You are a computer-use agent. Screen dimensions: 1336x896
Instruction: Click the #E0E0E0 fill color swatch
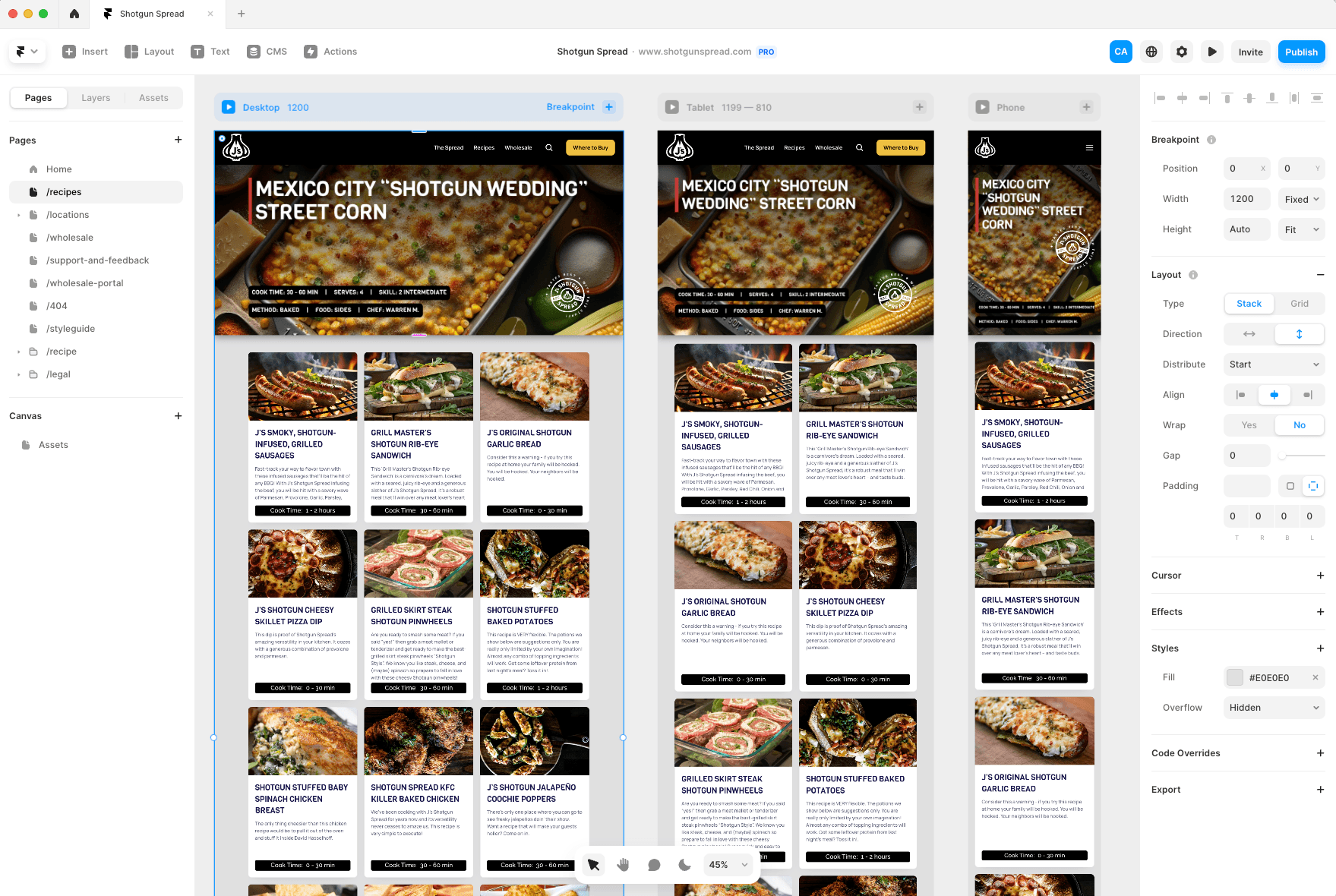(1235, 677)
